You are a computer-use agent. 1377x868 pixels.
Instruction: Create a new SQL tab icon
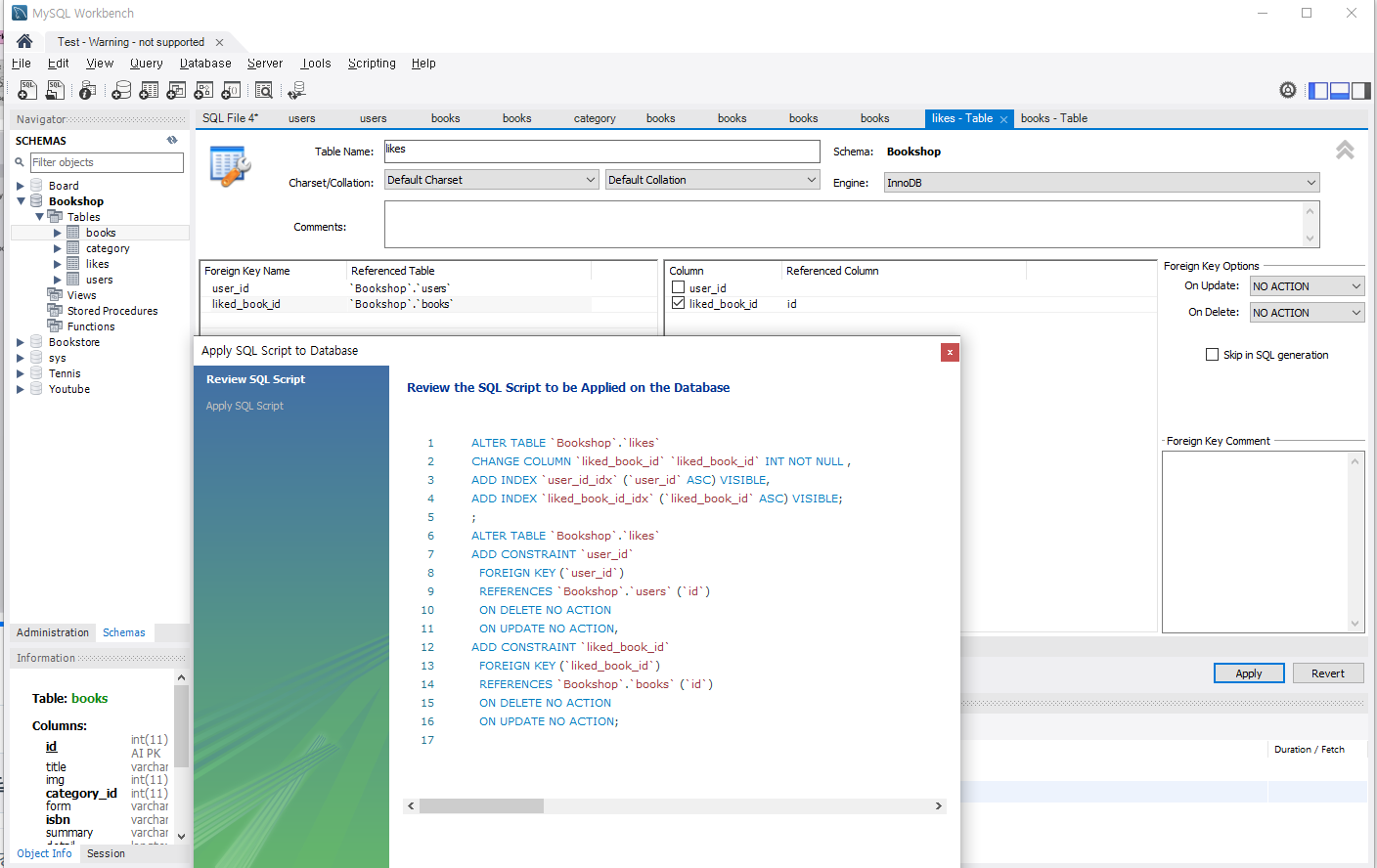pyautogui.click(x=27, y=90)
